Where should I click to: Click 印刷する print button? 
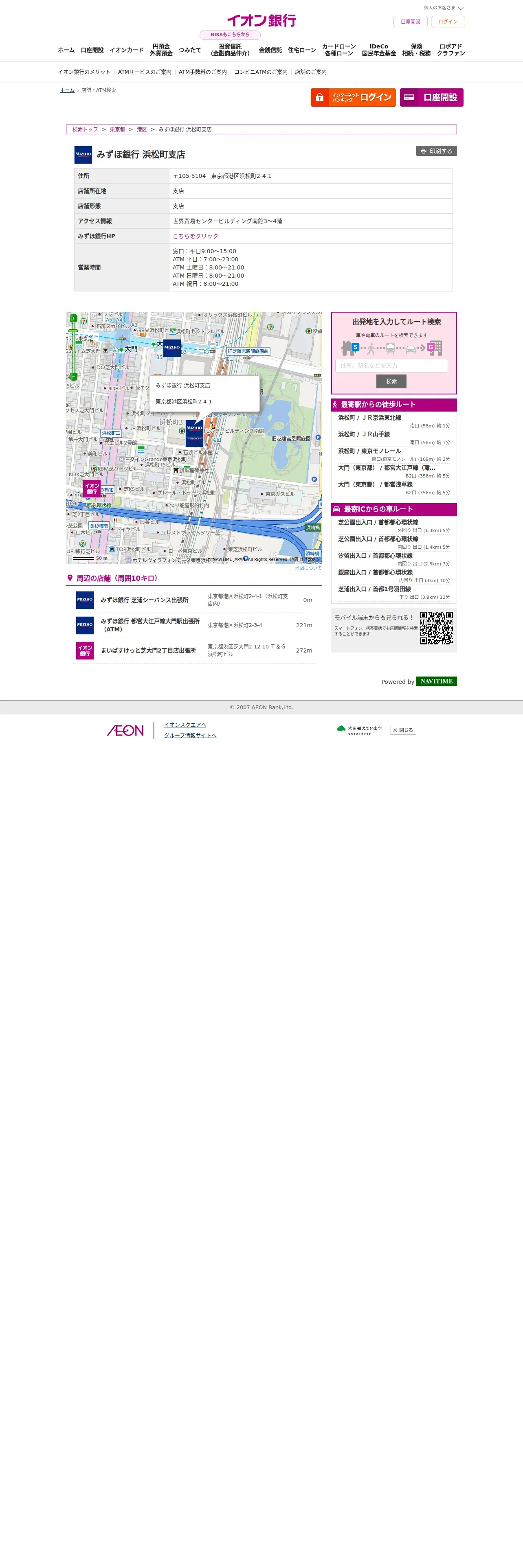[x=437, y=151]
